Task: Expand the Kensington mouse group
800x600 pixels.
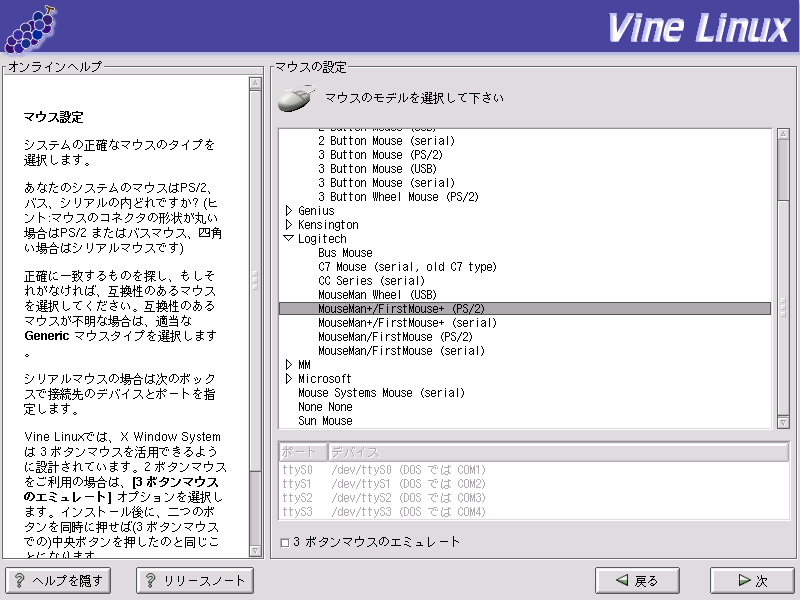Action: click(289, 224)
